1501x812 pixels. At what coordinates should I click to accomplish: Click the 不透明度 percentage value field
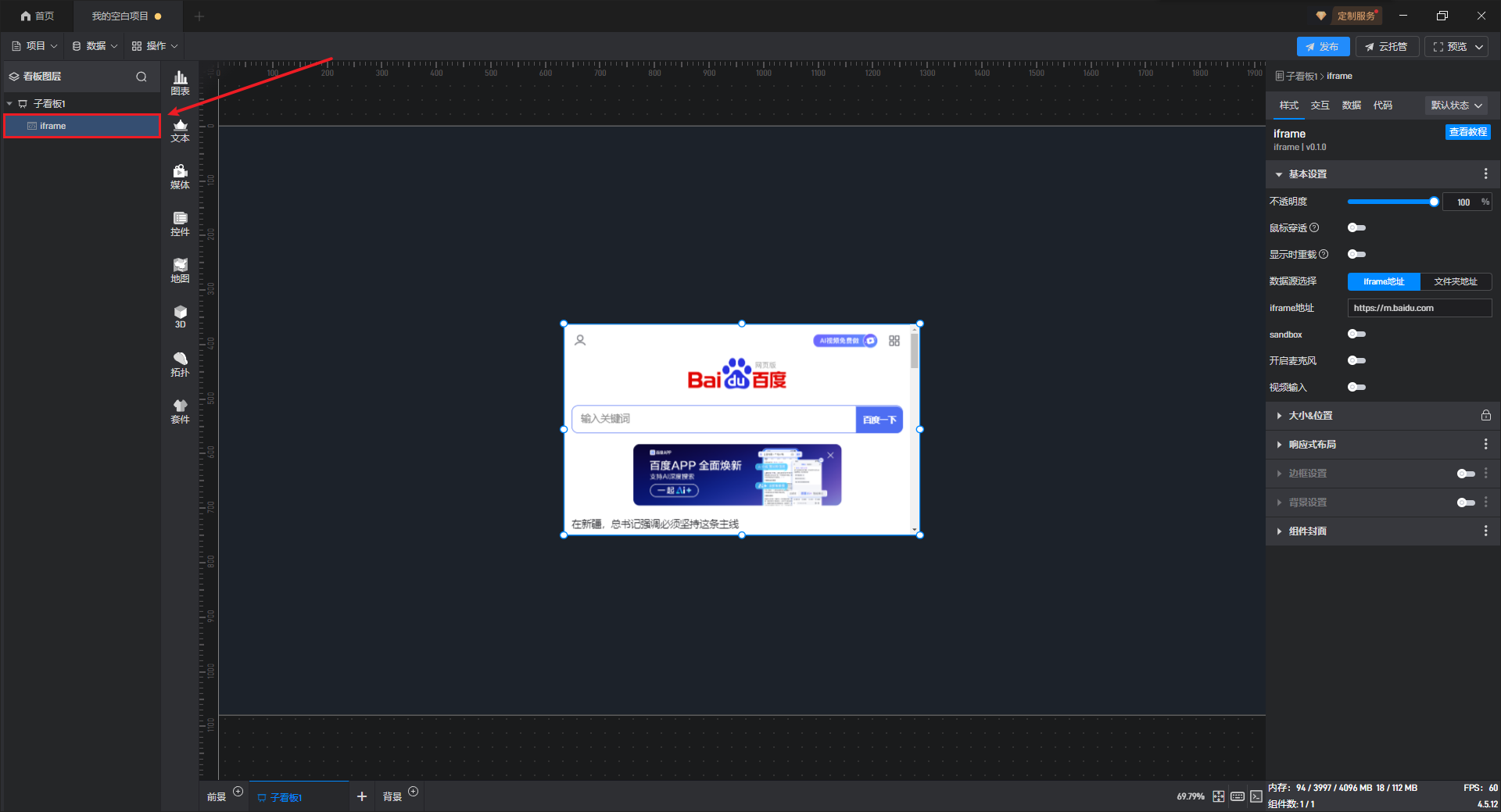1467,202
